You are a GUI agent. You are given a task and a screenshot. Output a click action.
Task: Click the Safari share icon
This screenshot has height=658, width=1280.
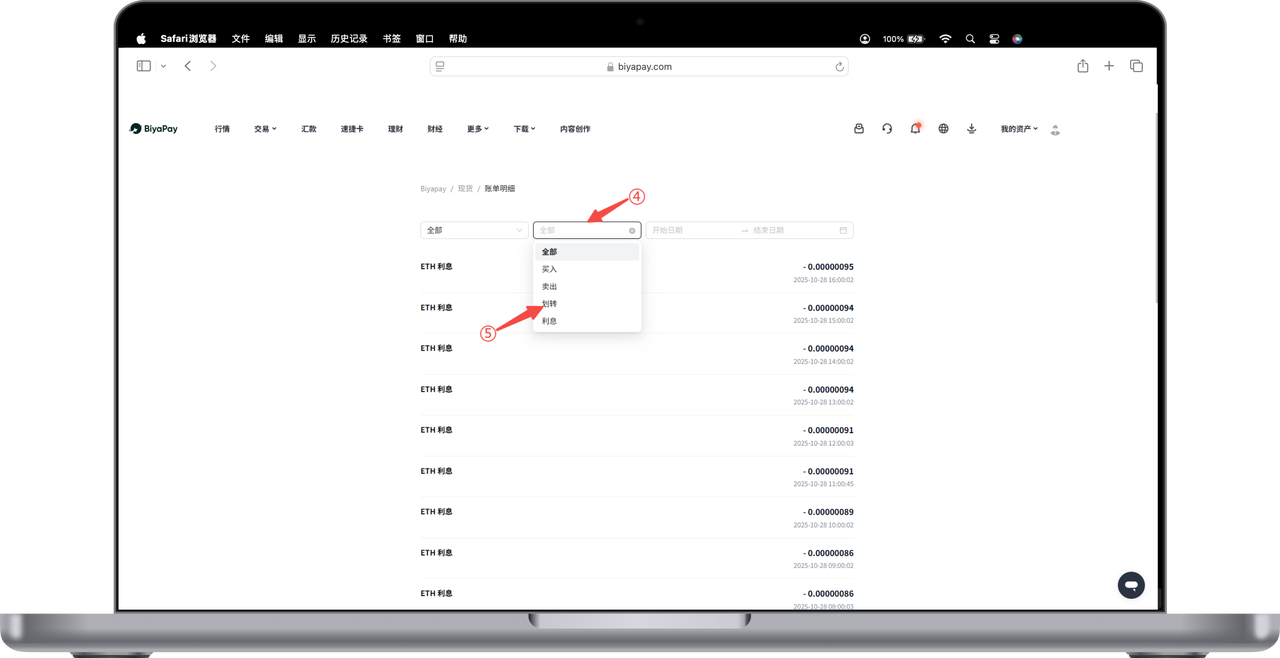[x=1083, y=66]
